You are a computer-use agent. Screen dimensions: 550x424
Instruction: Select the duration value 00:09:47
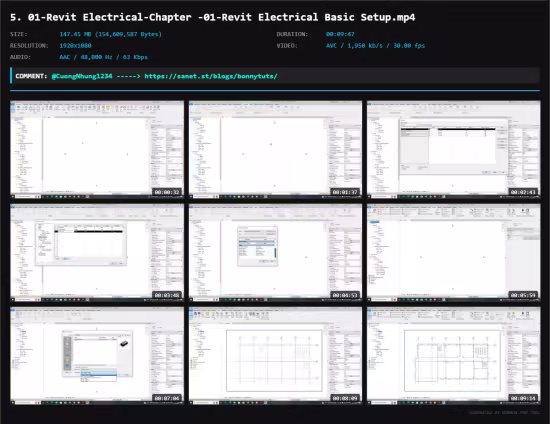coord(340,34)
